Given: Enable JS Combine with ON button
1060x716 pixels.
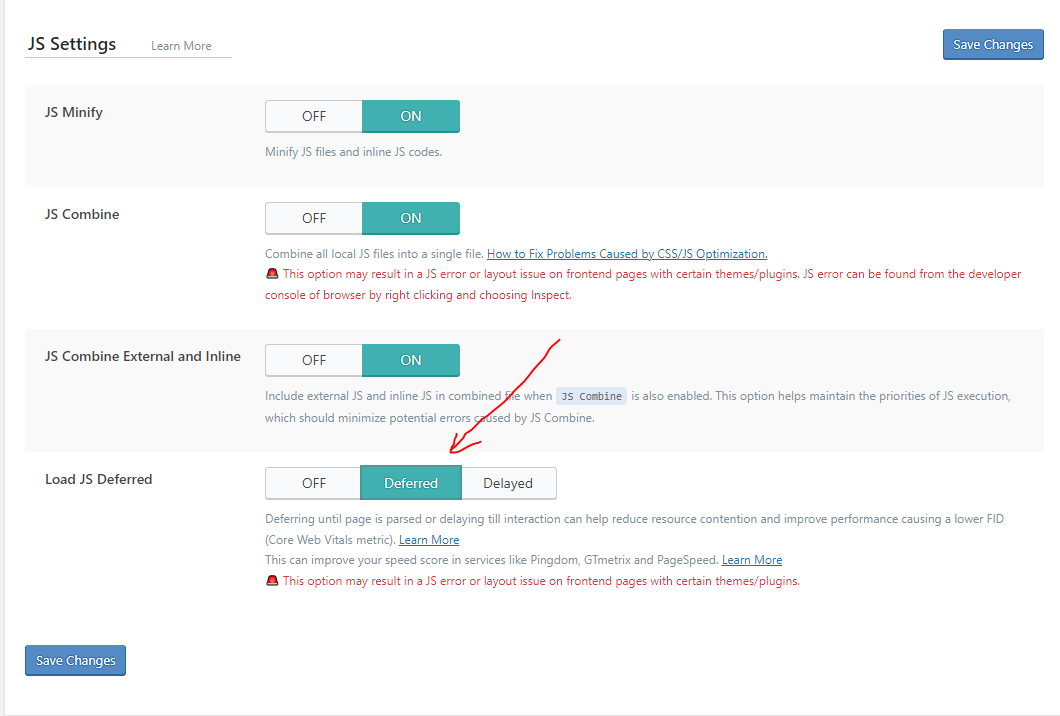Looking at the screenshot, I should pyautogui.click(x=411, y=218).
